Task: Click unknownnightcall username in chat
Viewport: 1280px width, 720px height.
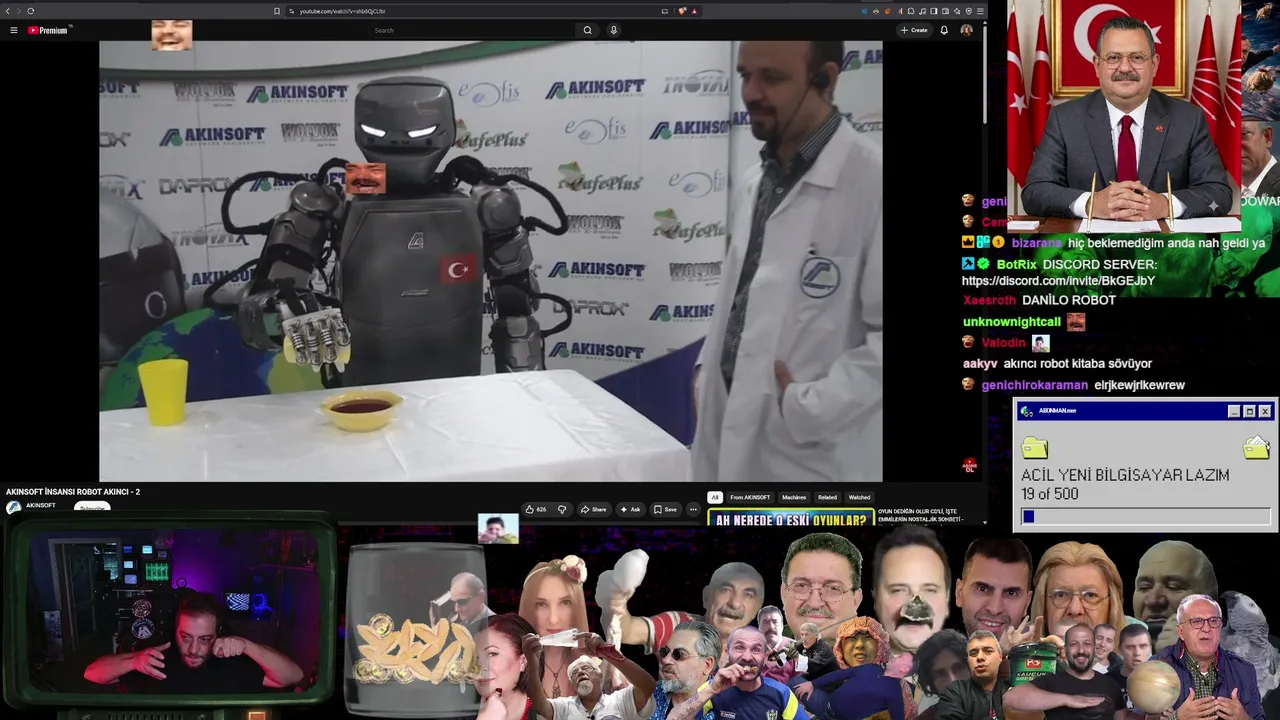Action: point(1012,322)
